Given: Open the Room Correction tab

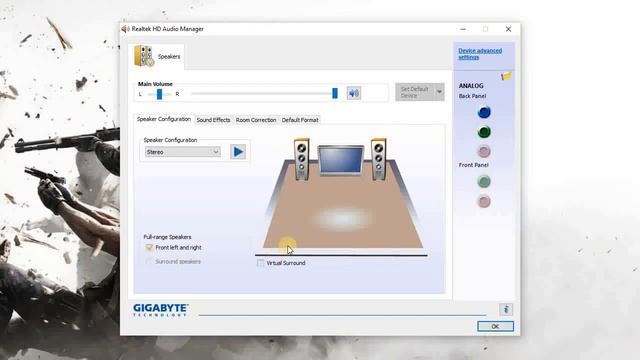Looking at the screenshot, I should [x=256, y=120].
